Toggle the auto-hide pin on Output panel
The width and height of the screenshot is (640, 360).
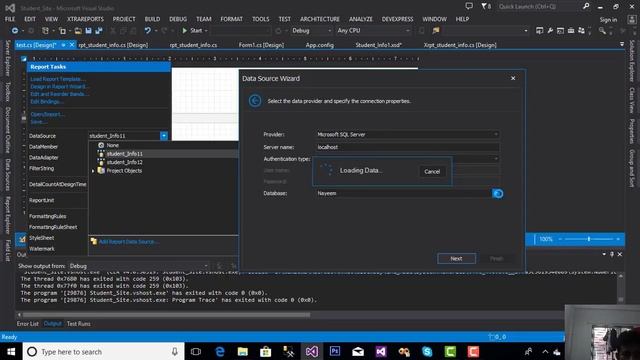(x=612, y=254)
